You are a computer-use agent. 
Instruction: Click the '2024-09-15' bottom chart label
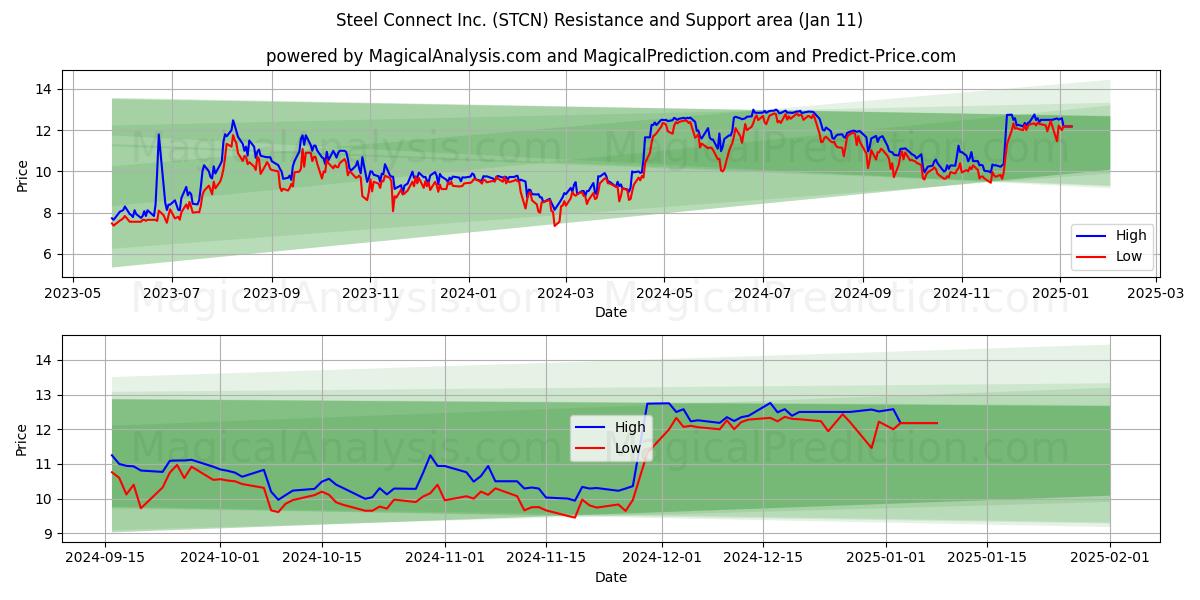[106, 559]
